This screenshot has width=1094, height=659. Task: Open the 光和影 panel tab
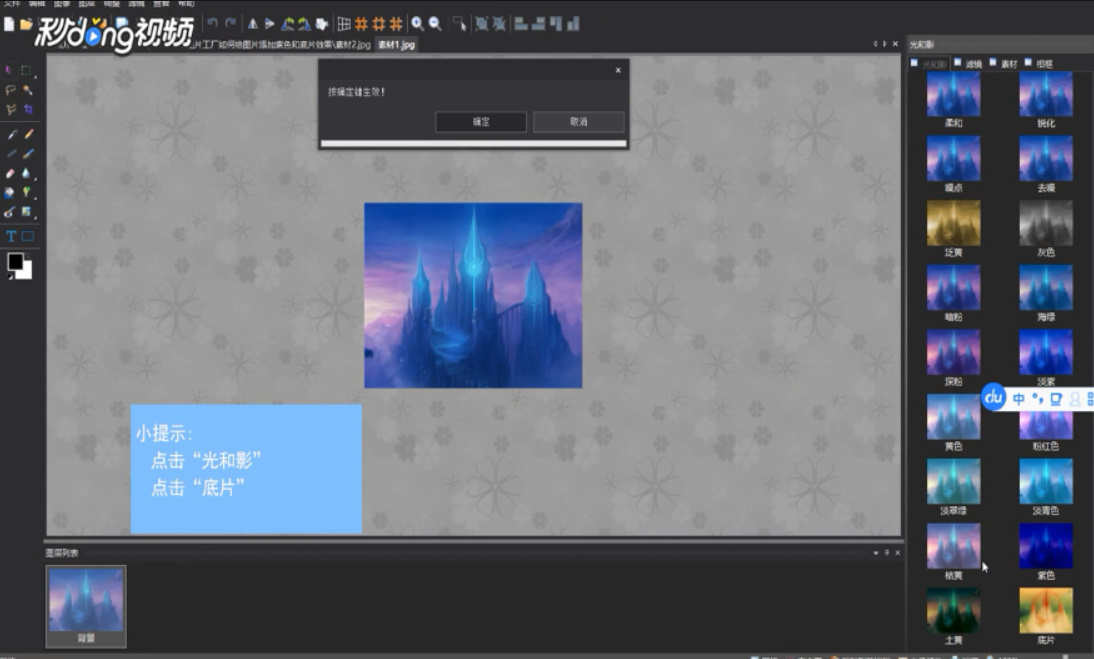tap(929, 63)
